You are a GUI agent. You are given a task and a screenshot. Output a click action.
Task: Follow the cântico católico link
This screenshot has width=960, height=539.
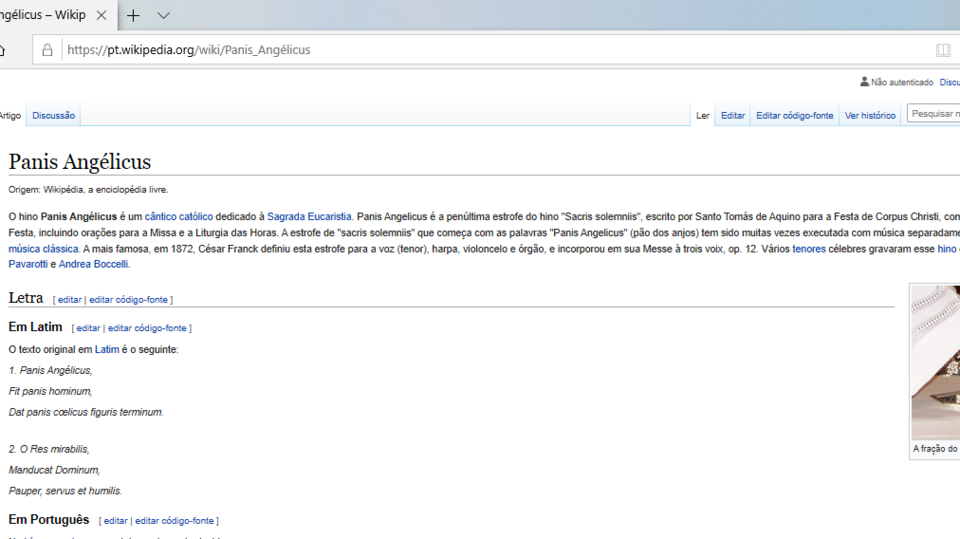click(178, 216)
